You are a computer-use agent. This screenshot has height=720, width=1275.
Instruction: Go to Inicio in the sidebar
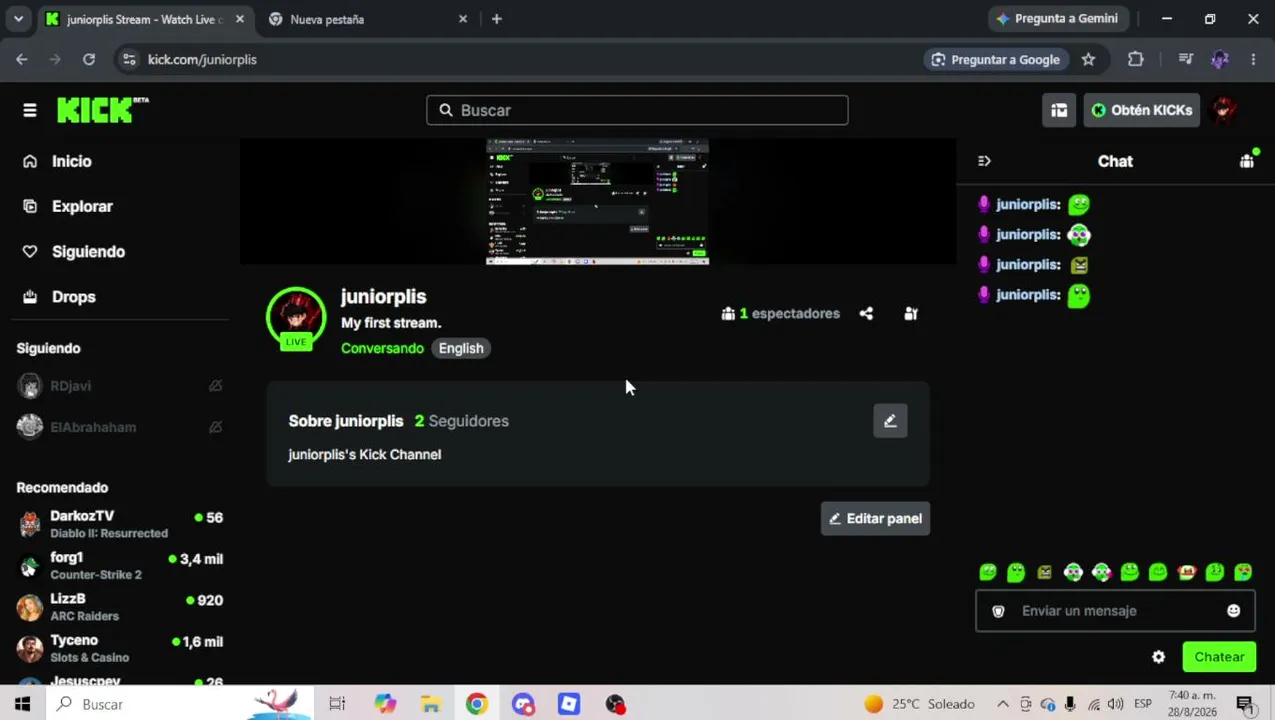coord(71,161)
